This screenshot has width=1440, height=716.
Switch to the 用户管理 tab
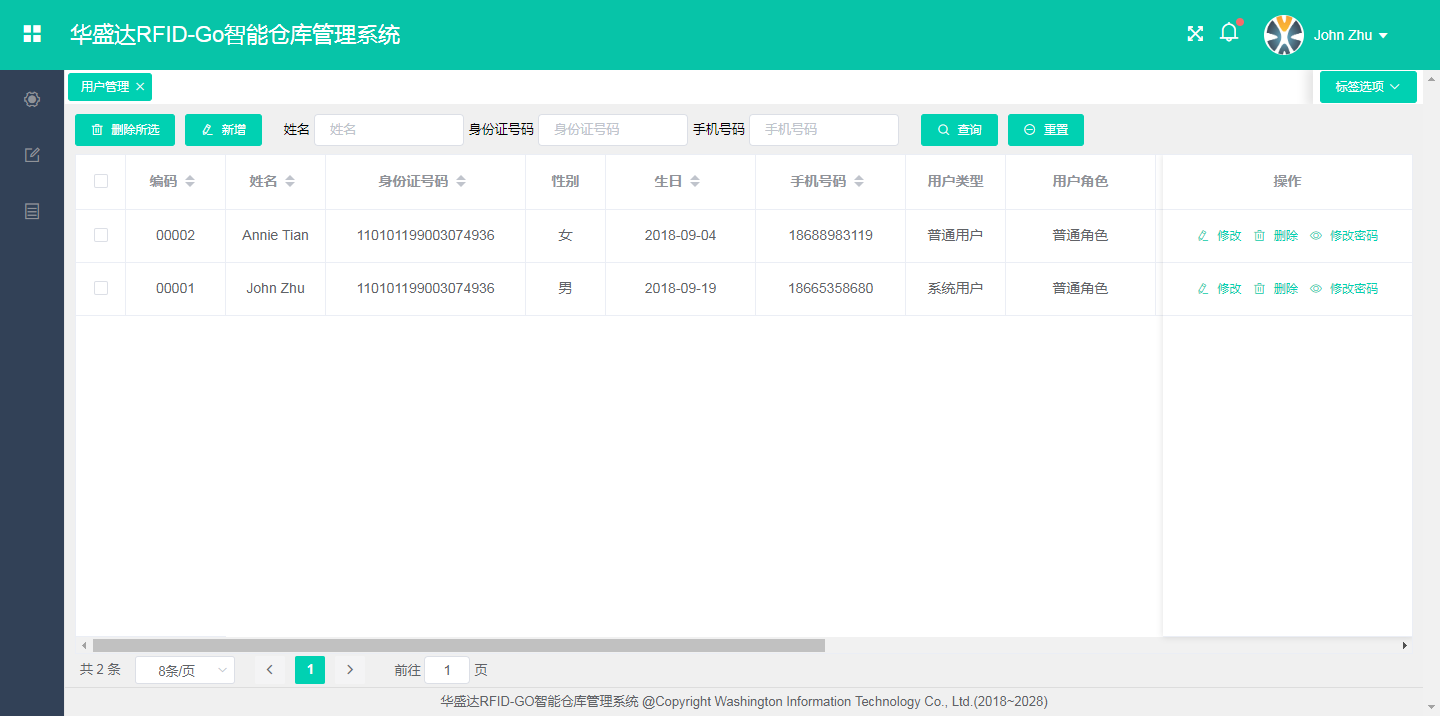(x=105, y=87)
